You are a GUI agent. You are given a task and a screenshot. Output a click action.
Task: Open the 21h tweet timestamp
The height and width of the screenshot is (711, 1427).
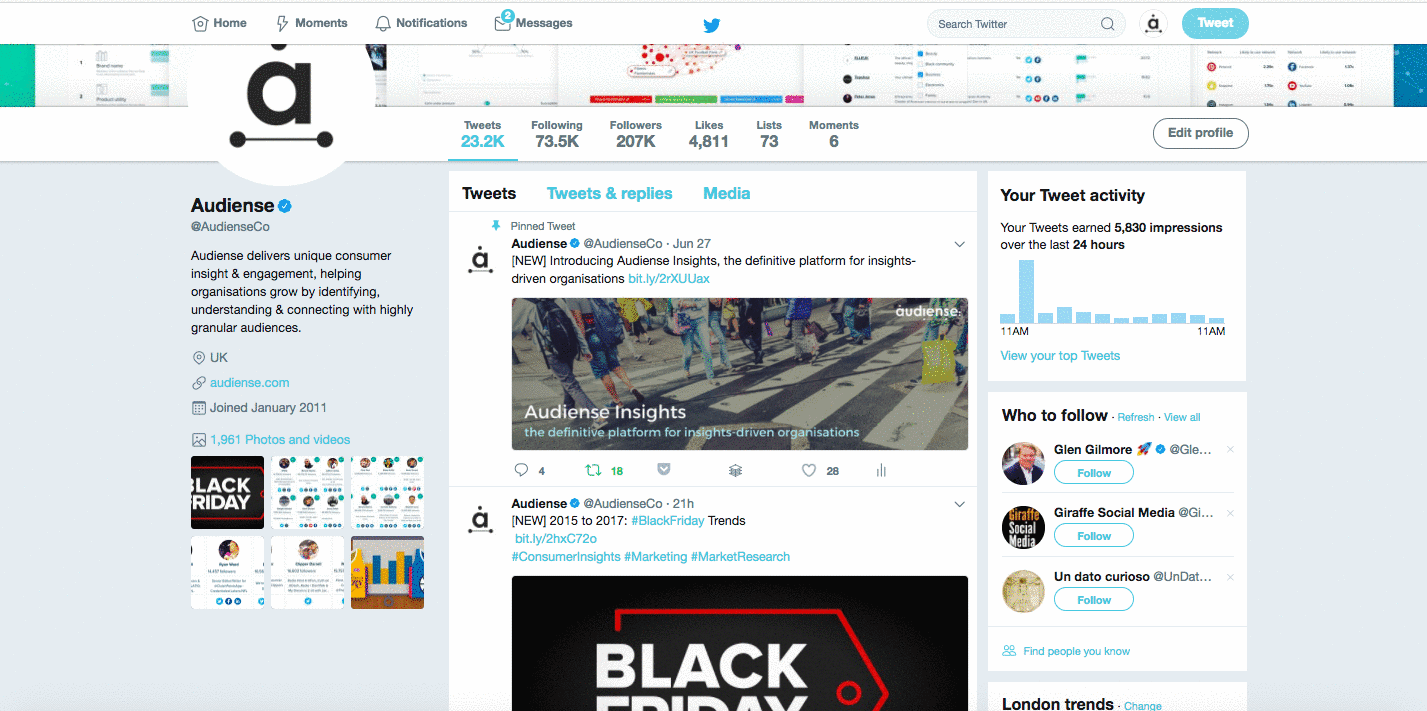(x=683, y=504)
